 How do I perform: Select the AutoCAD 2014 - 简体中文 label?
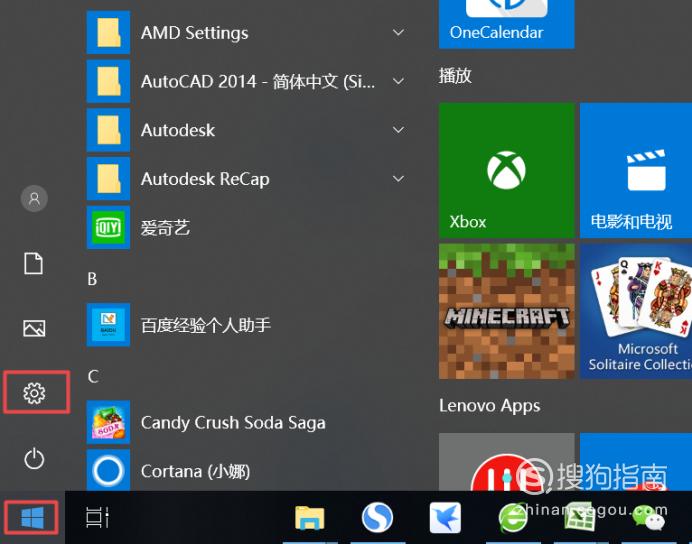click(258, 82)
